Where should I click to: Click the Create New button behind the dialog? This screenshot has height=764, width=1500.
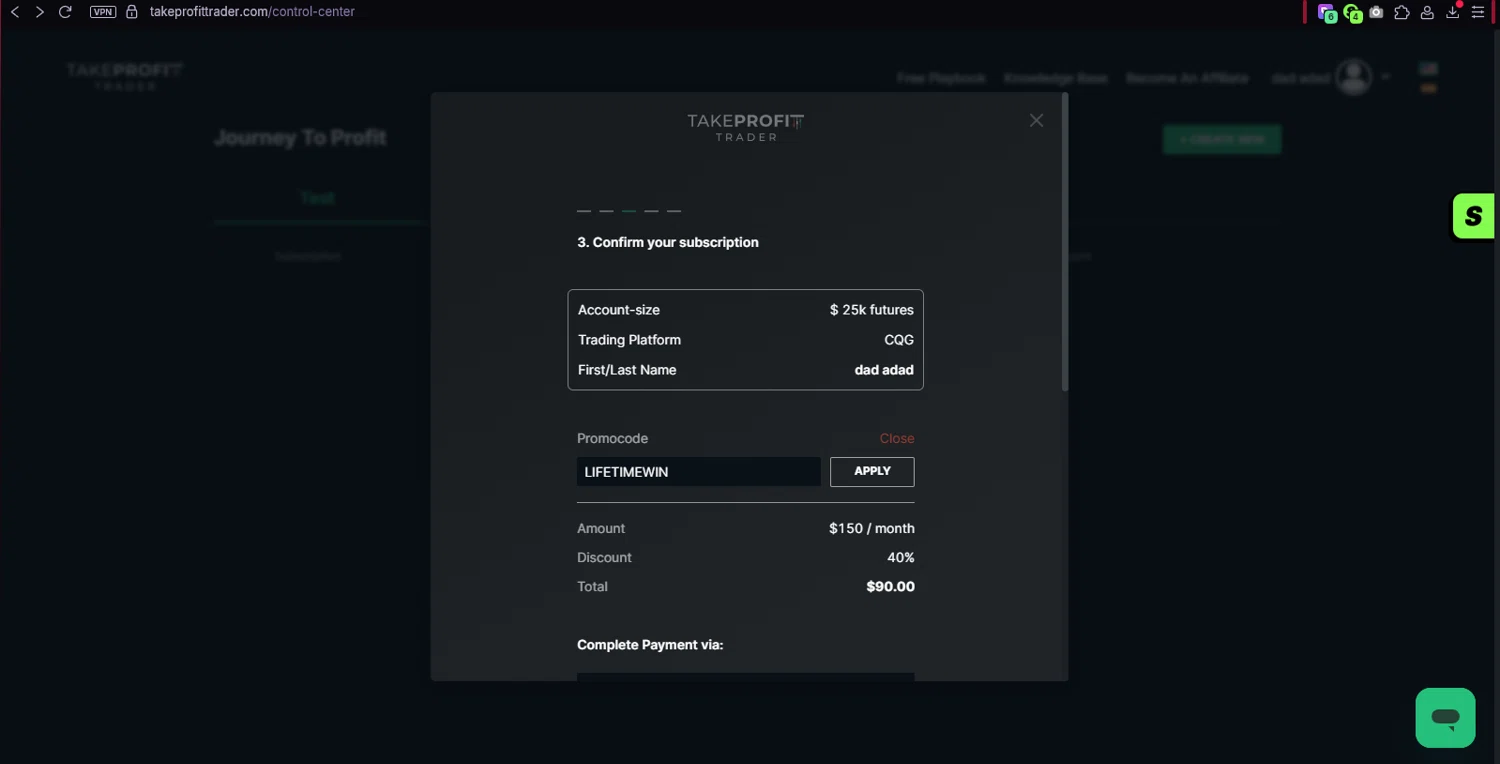(1222, 139)
